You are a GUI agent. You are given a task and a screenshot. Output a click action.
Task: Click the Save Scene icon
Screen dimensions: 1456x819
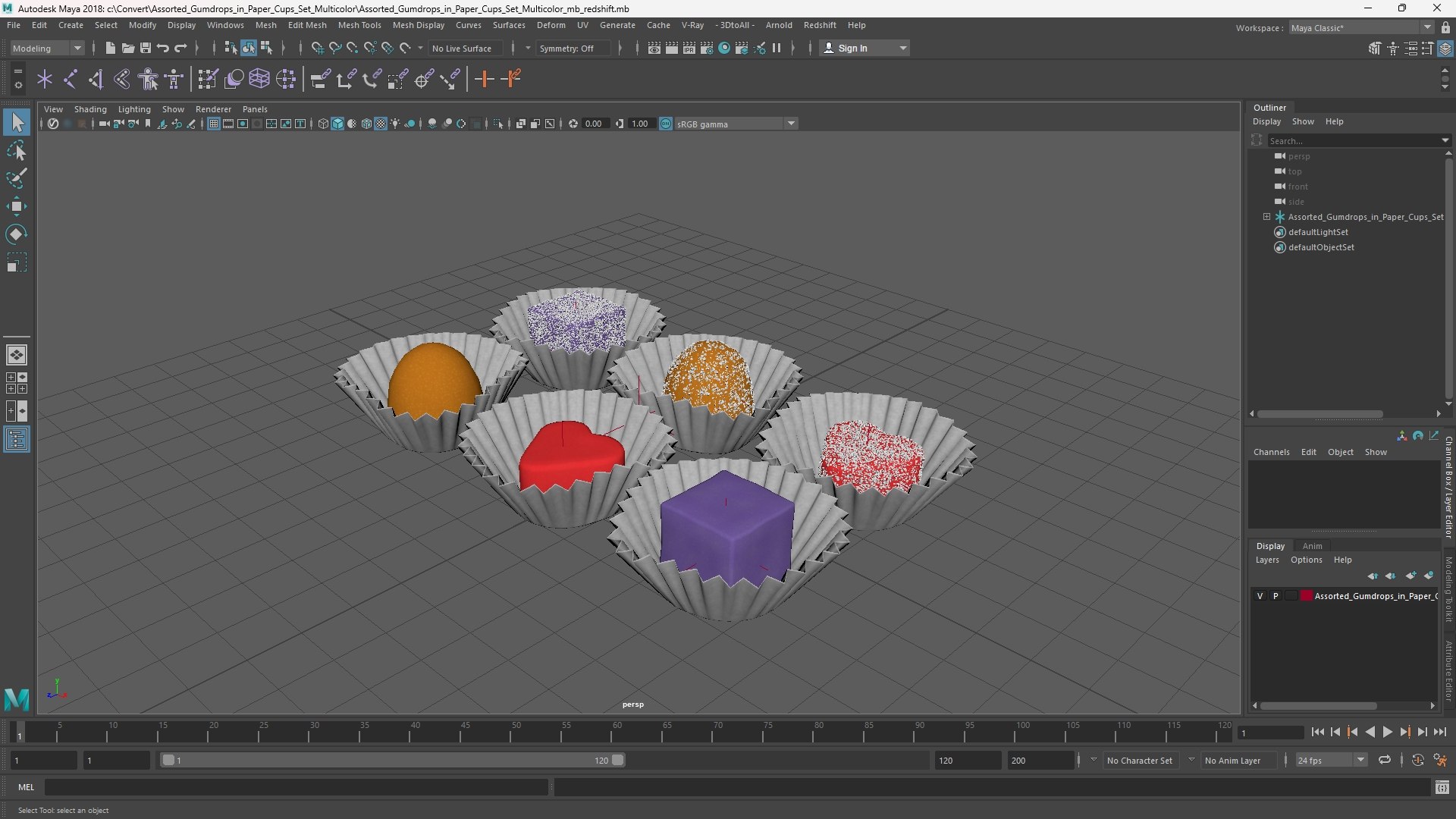click(x=145, y=48)
